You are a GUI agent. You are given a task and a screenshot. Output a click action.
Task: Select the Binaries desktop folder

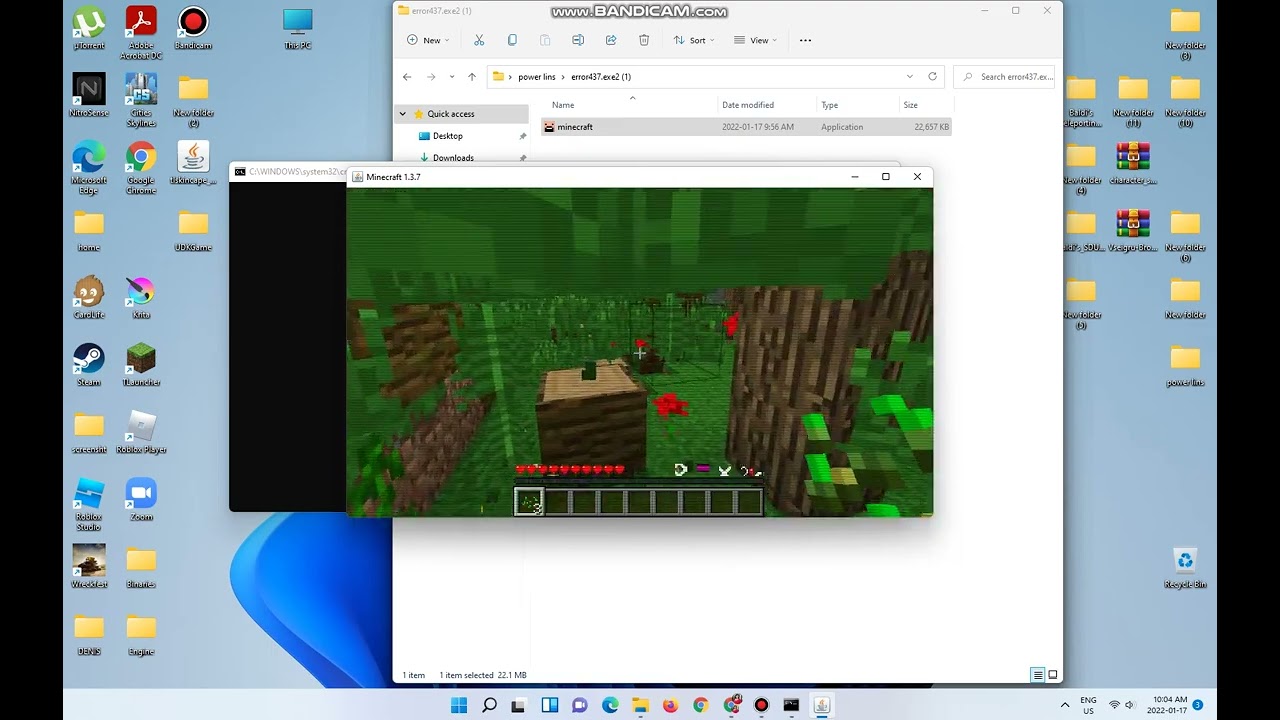141,566
